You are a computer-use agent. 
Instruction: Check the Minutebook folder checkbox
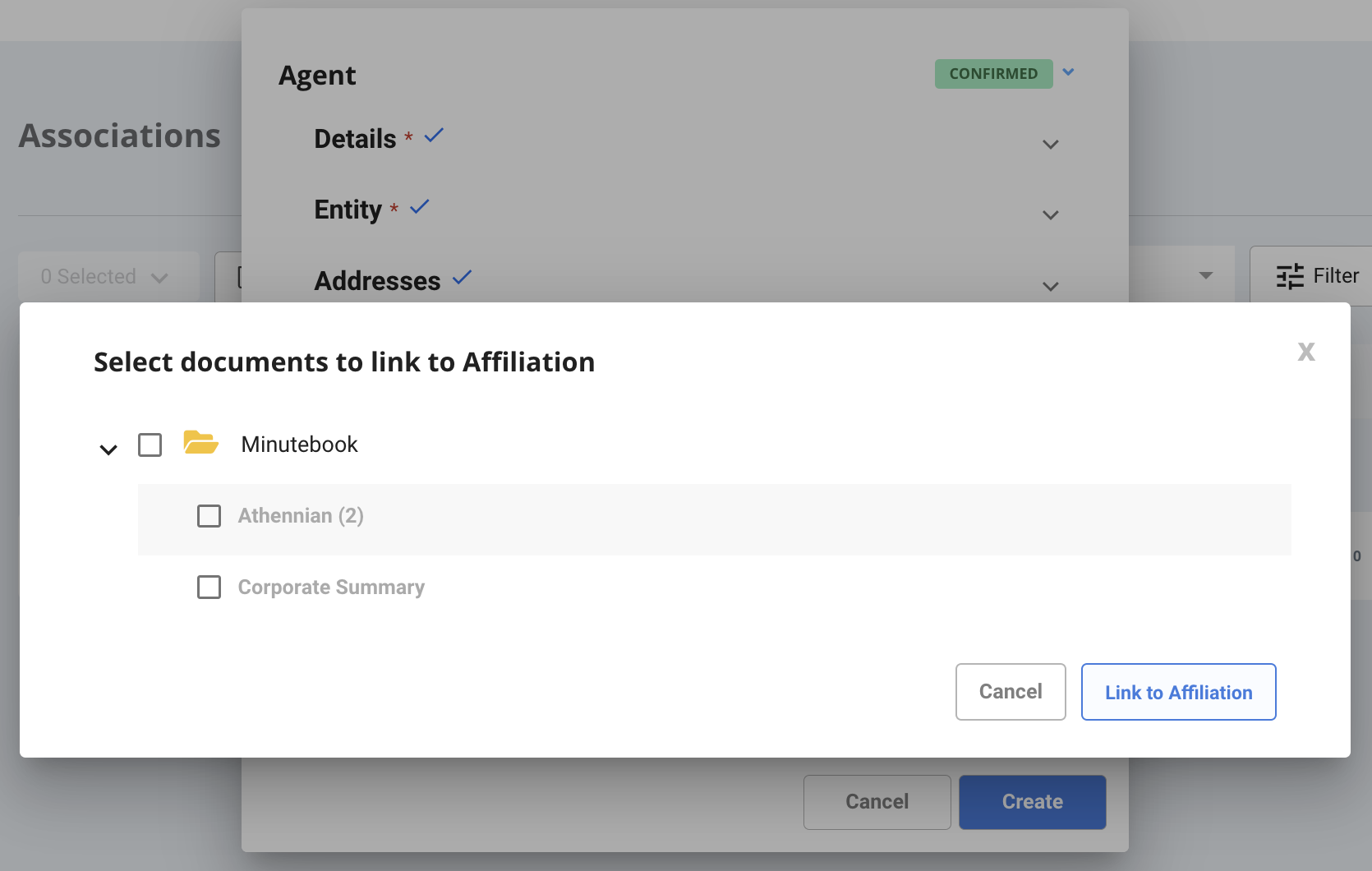(150, 445)
